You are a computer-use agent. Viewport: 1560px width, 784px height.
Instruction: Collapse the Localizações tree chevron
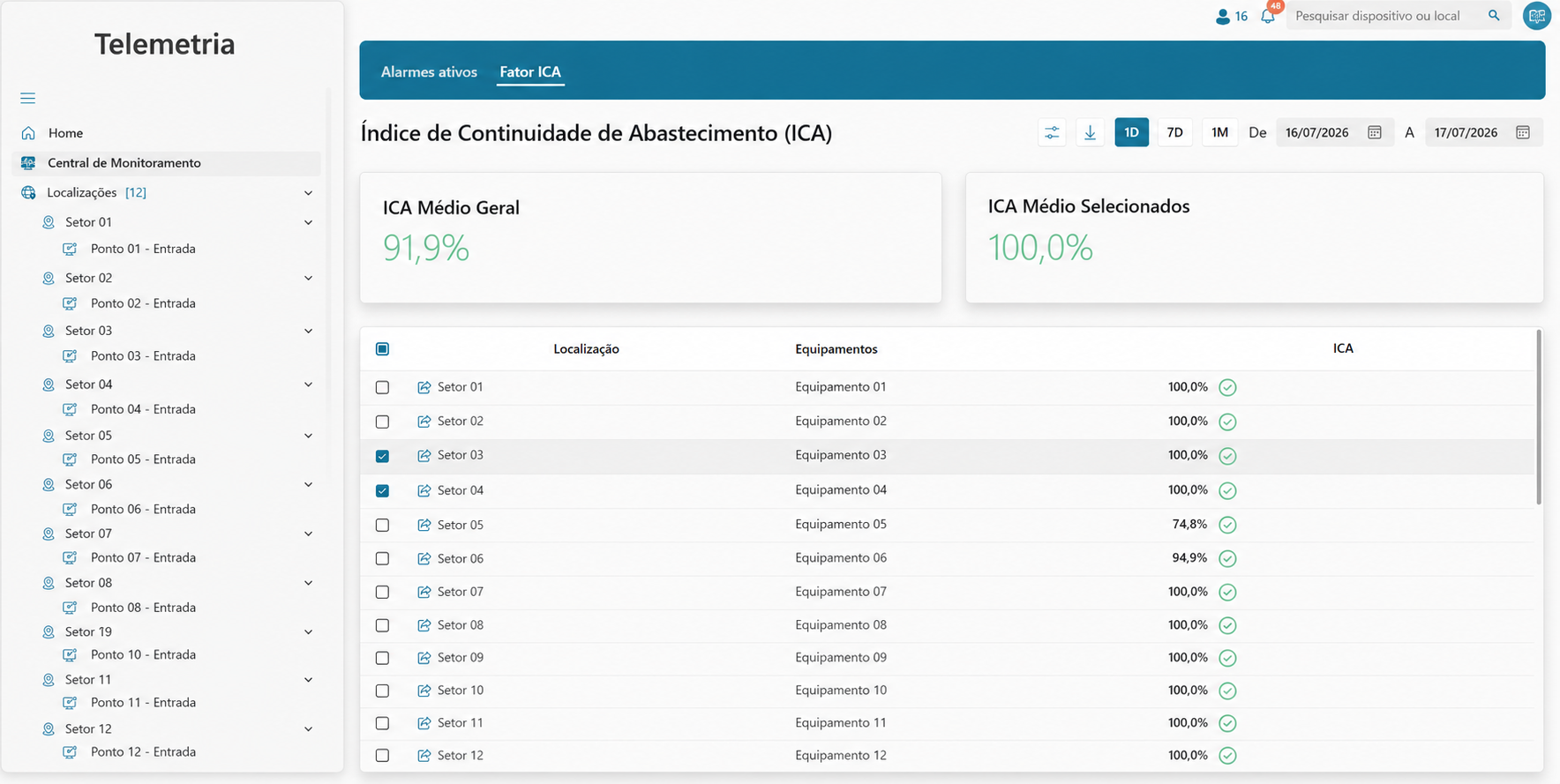pos(308,192)
